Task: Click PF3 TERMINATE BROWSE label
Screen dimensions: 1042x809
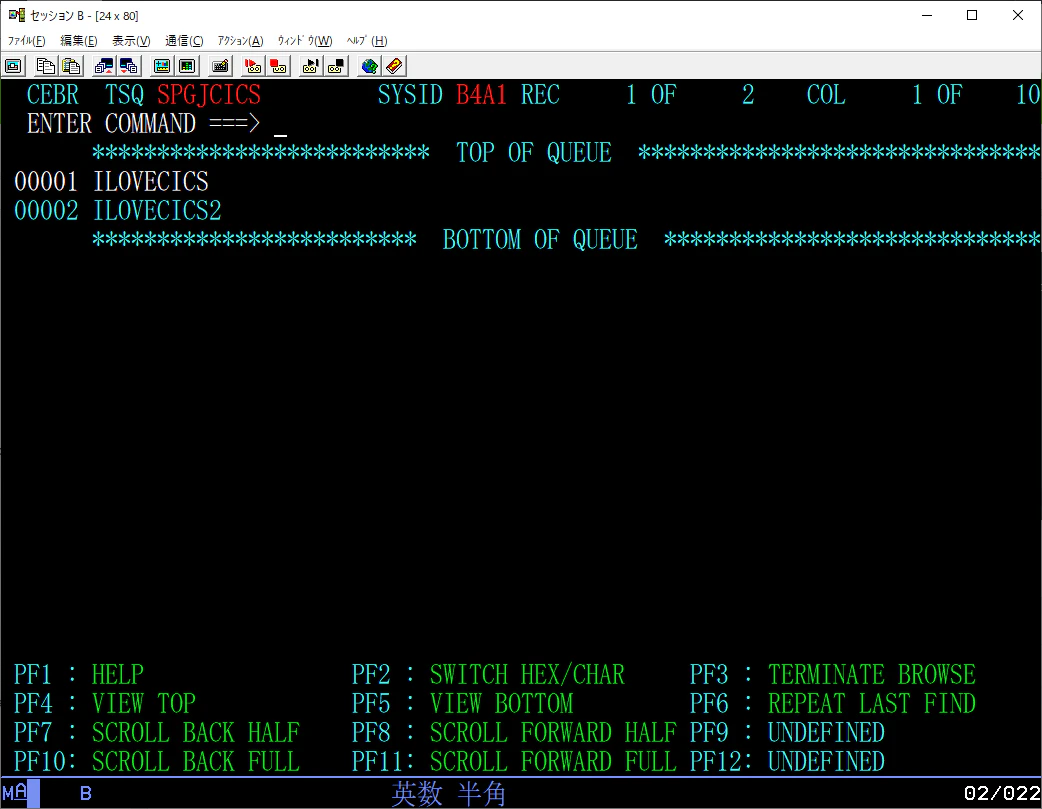Action: click(x=832, y=674)
